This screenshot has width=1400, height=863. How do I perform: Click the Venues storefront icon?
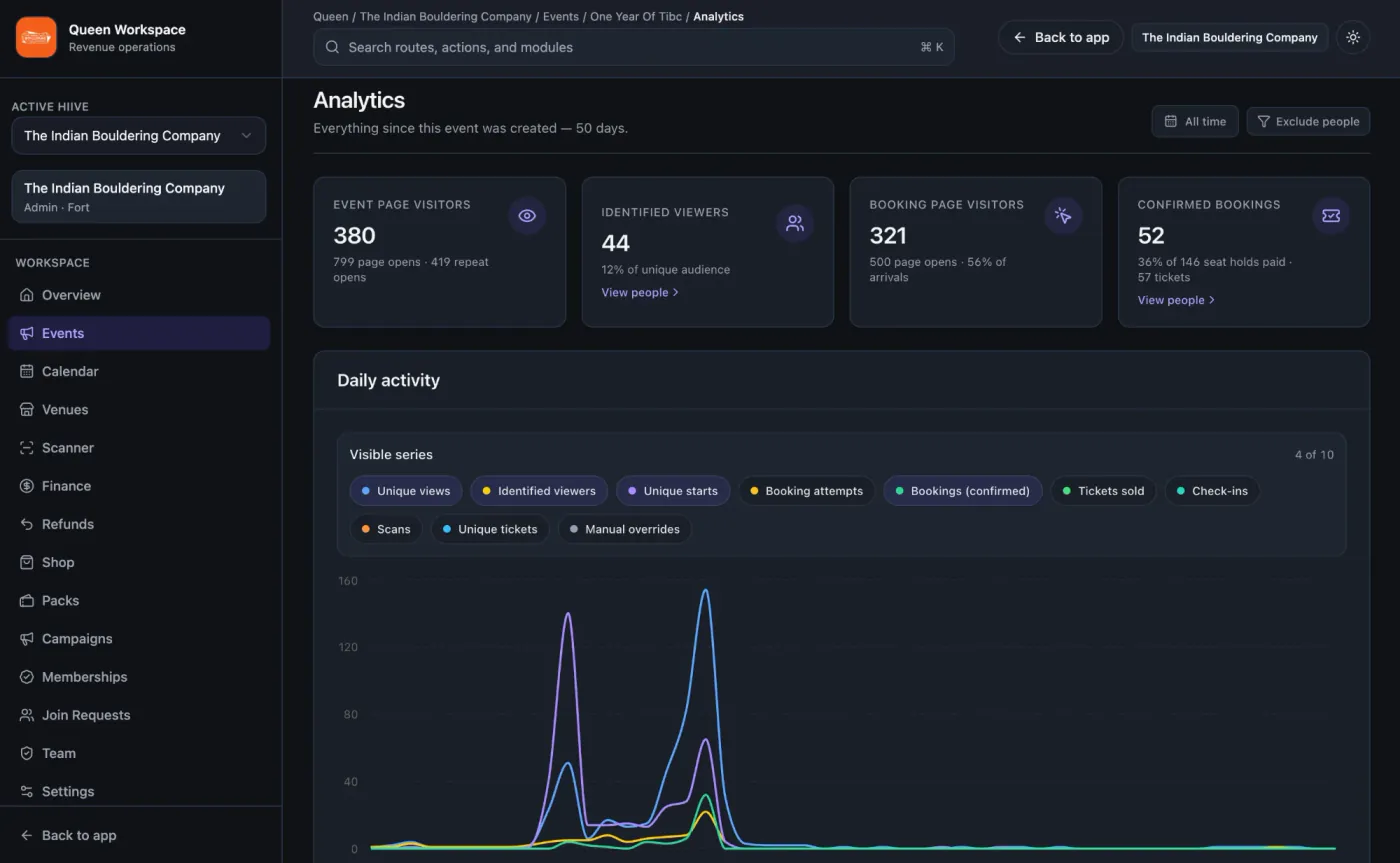pyautogui.click(x=27, y=409)
